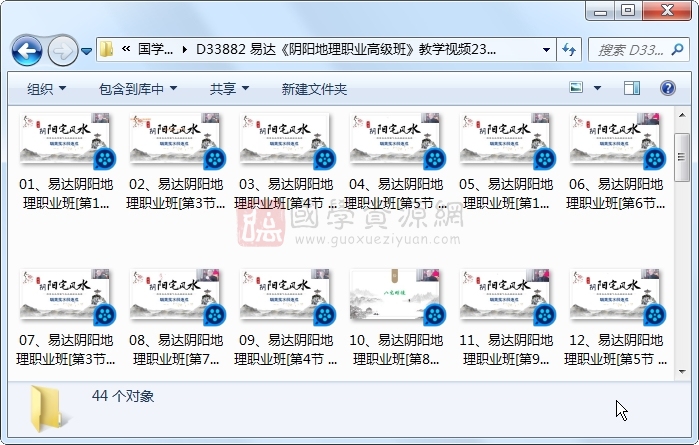Click the Forward navigation arrow
699x445 pixels.
pyautogui.click(x=62, y=51)
